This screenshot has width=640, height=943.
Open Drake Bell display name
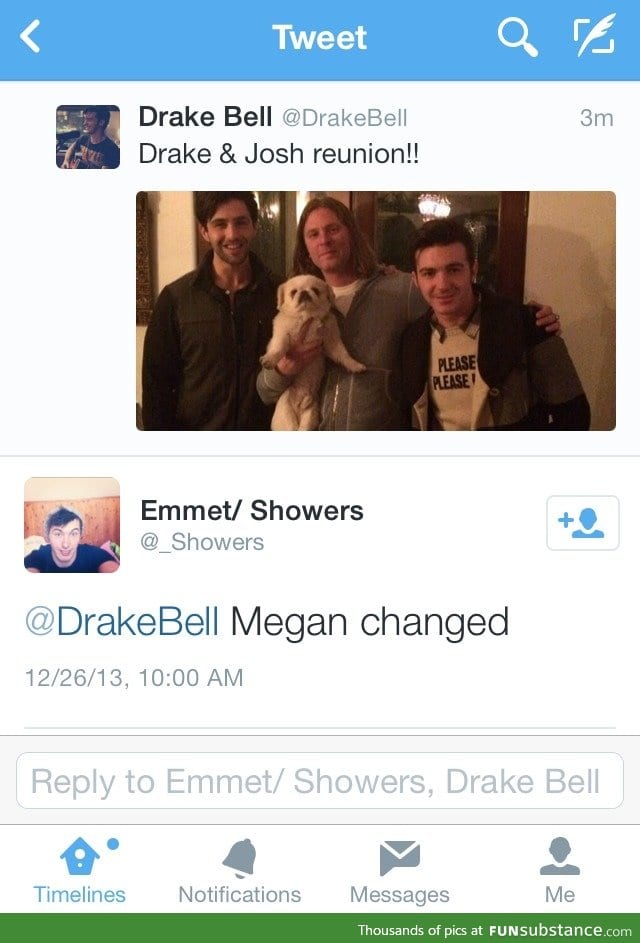(205, 117)
